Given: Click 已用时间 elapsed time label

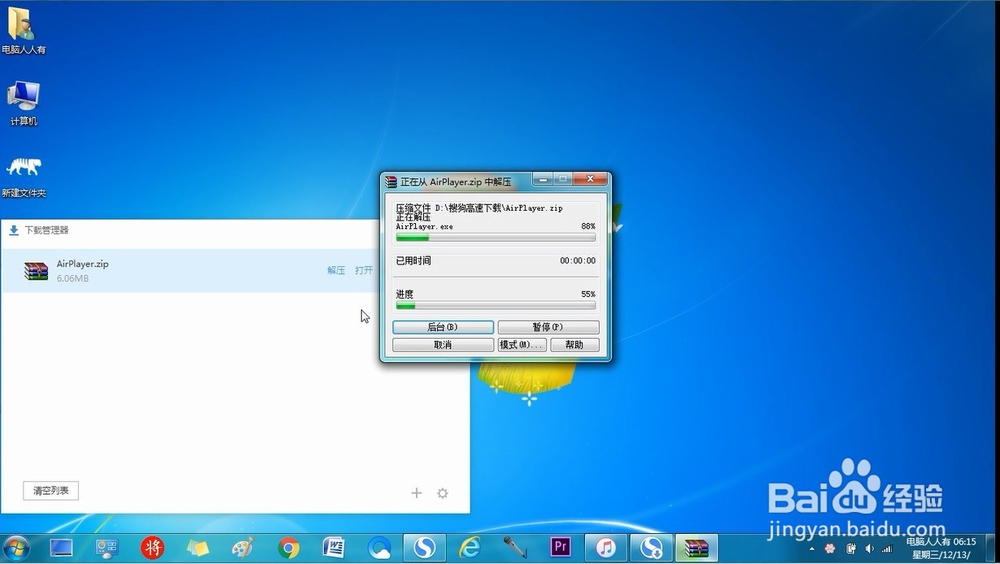Looking at the screenshot, I should [x=413, y=260].
